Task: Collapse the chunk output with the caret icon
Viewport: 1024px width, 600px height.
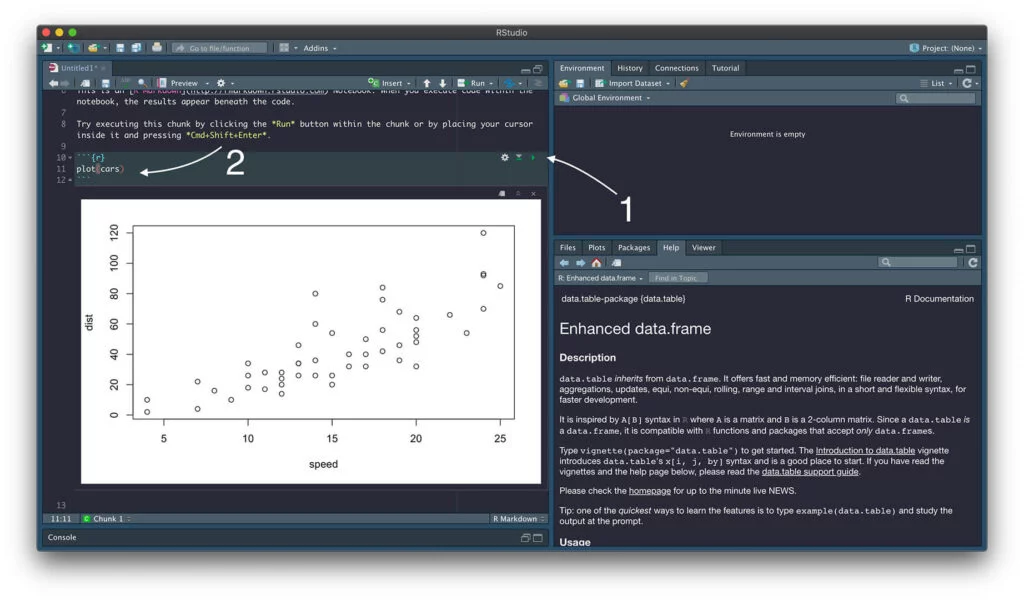Action: (x=518, y=193)
